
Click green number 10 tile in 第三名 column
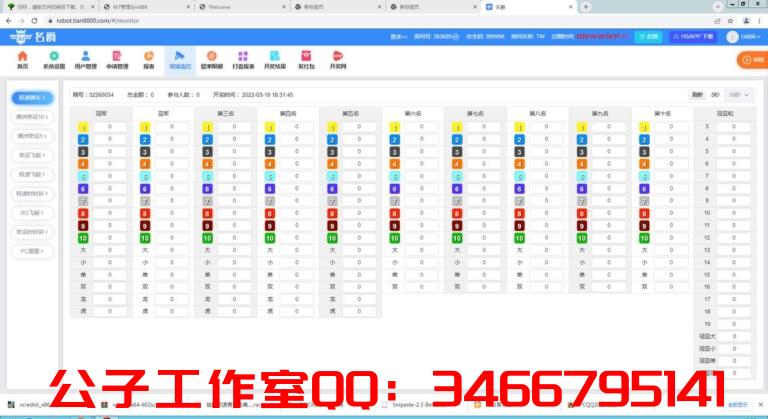click(207, 238)
